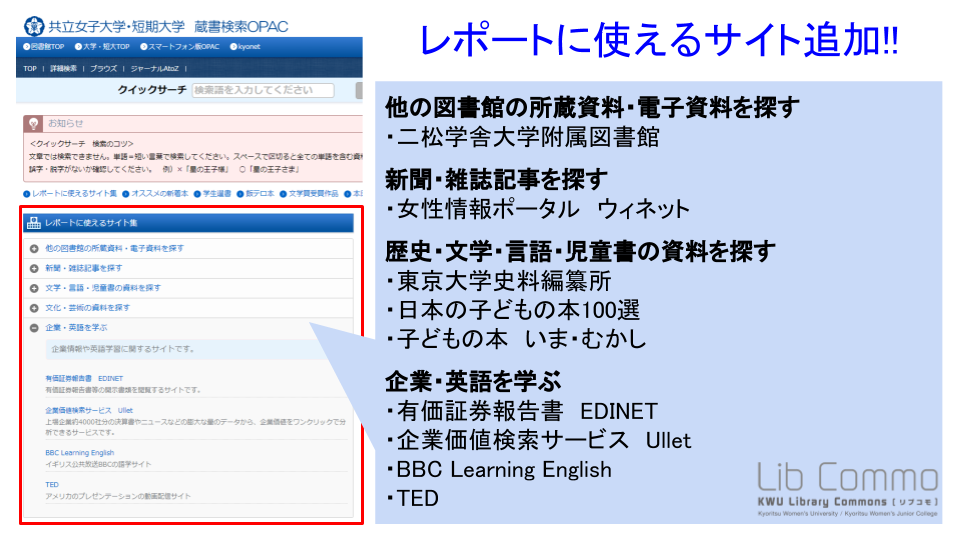The image size is (960, 540).
Task: Expand 文化・芸術の資料を探す section
Action: click(34, 308)
